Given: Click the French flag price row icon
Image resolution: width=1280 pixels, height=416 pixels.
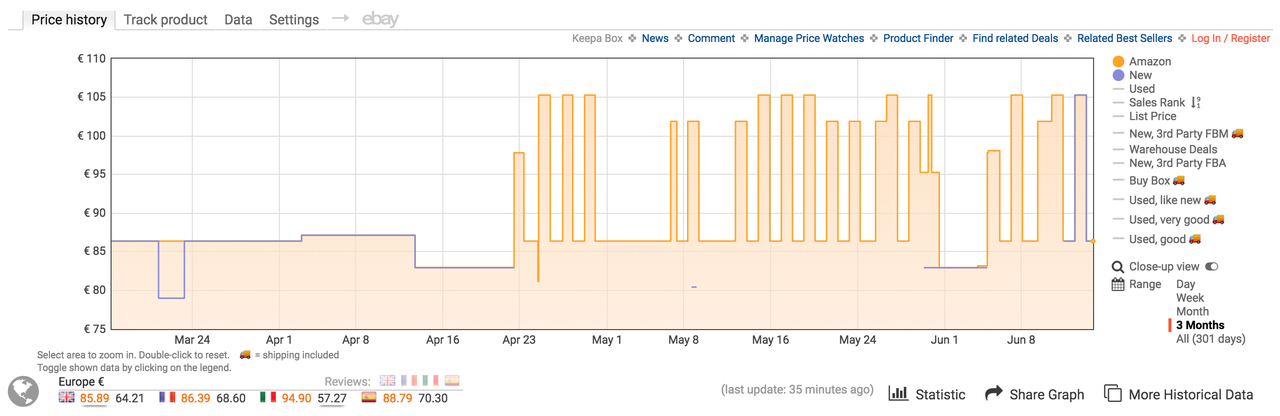Looking at the screenshot, I should click(167, 397).
